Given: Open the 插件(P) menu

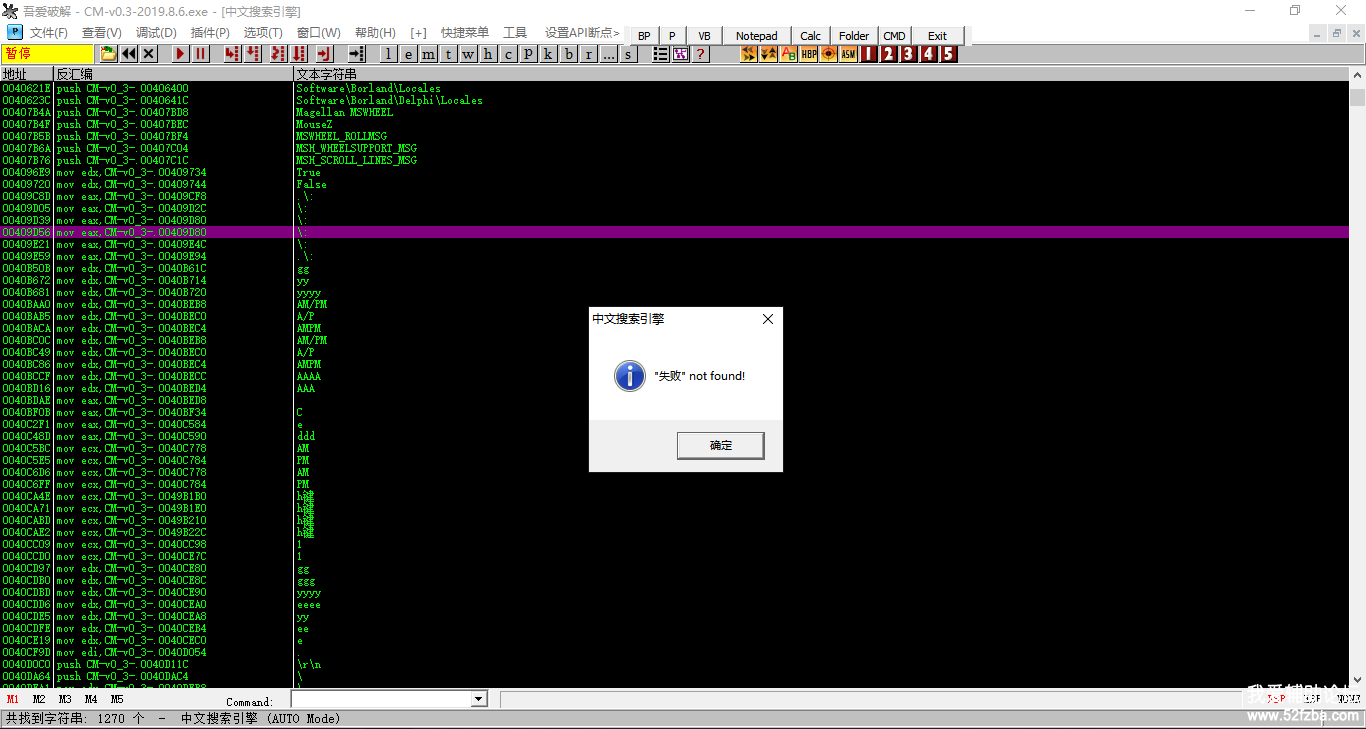Looking at the screenshot, I should [x=210, y=33].
